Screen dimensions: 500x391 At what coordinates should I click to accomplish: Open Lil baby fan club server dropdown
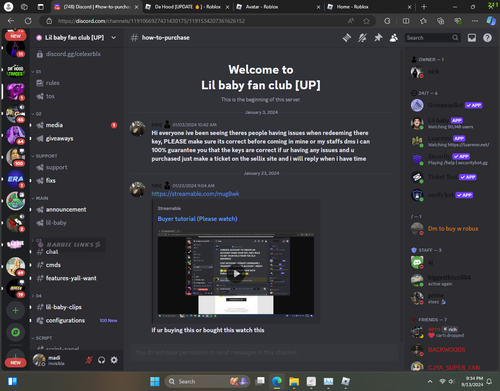pos(114,38)
